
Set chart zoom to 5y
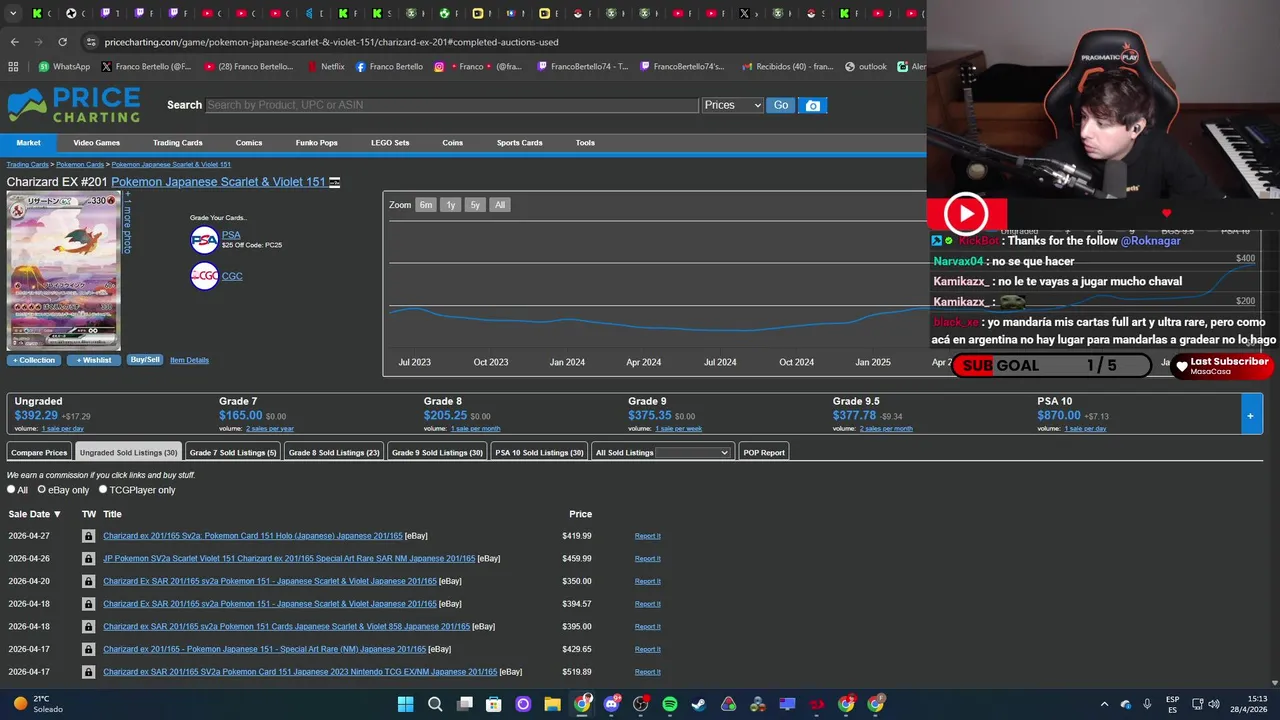pyautogui.click(x=475, y=205)
